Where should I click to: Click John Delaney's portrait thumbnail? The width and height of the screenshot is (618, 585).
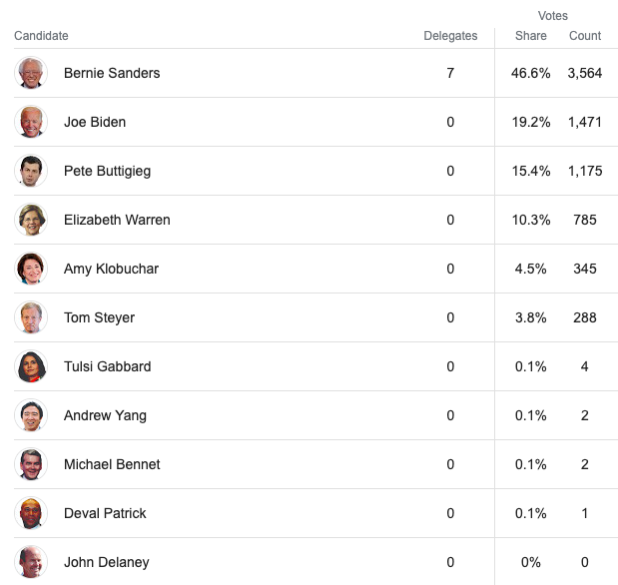click(x=31, y=562)
